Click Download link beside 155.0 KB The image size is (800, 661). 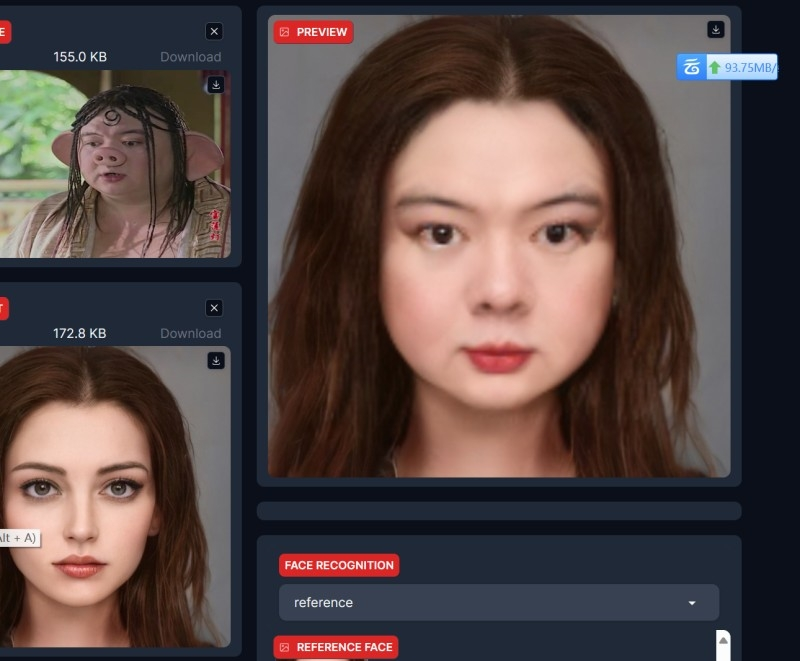pos(190,57)
